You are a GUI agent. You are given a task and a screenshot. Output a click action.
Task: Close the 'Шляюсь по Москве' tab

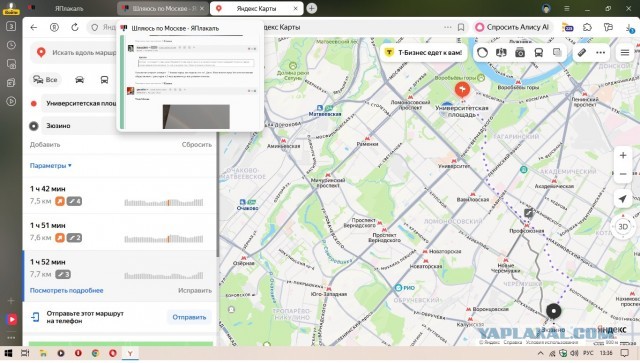(x=202, y=9)
